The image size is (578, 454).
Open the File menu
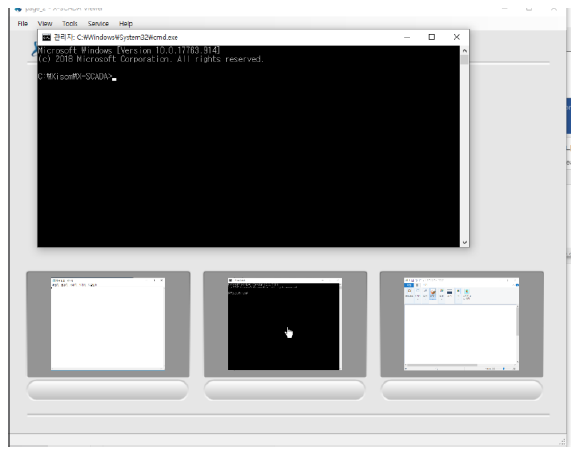tap(22, 24)
